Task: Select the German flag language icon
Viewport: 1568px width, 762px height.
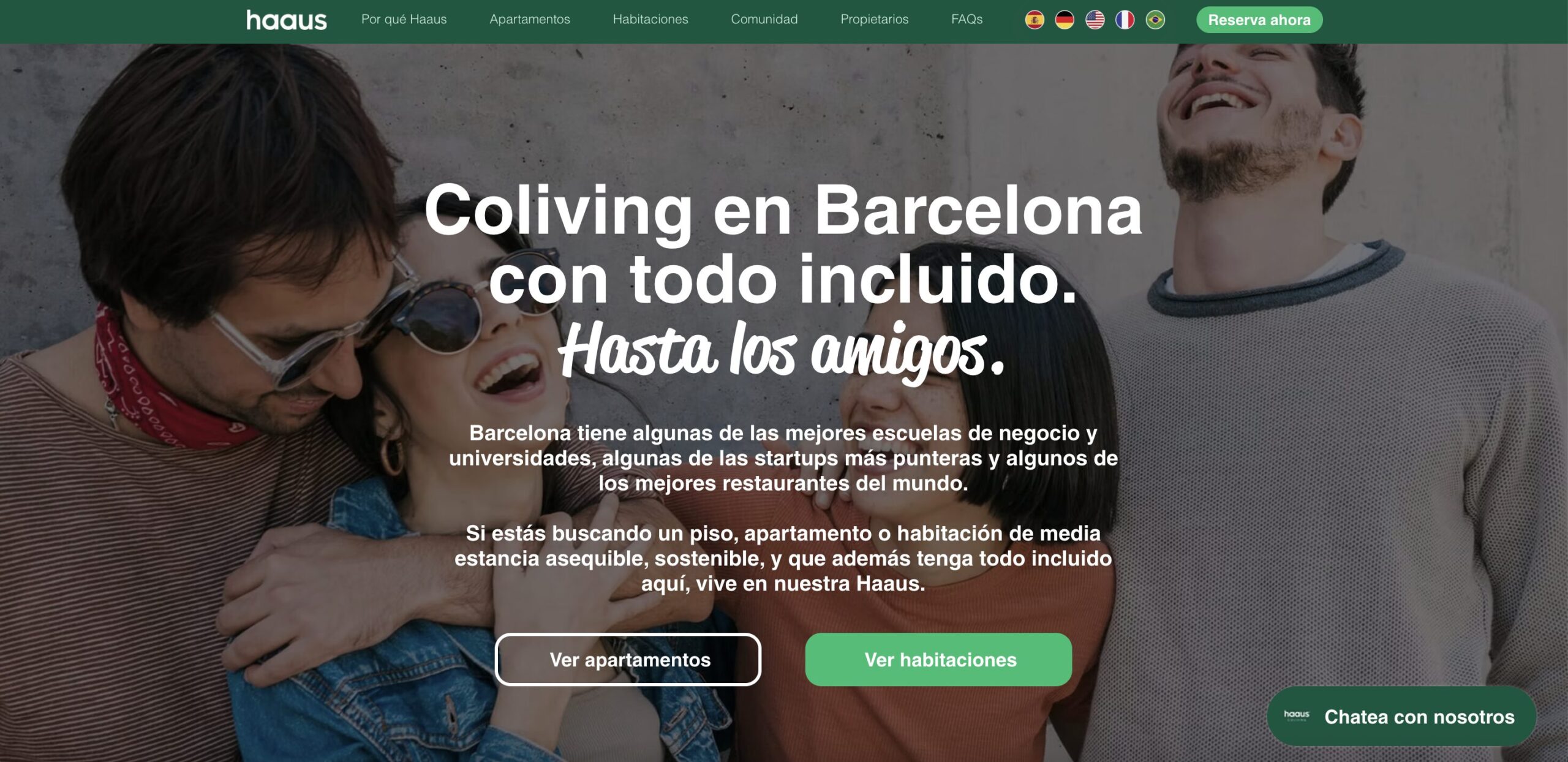Action: (1065, 20)
